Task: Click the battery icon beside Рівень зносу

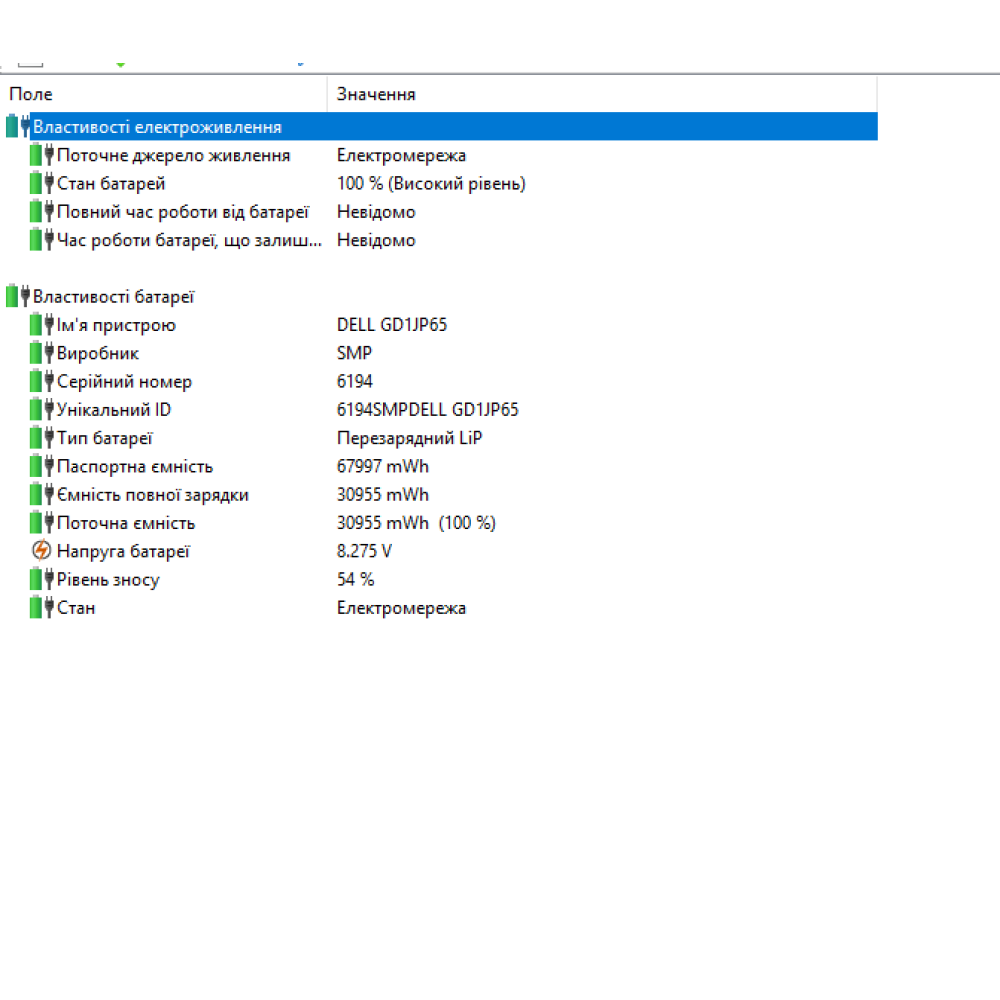Action: coord(41,580)
